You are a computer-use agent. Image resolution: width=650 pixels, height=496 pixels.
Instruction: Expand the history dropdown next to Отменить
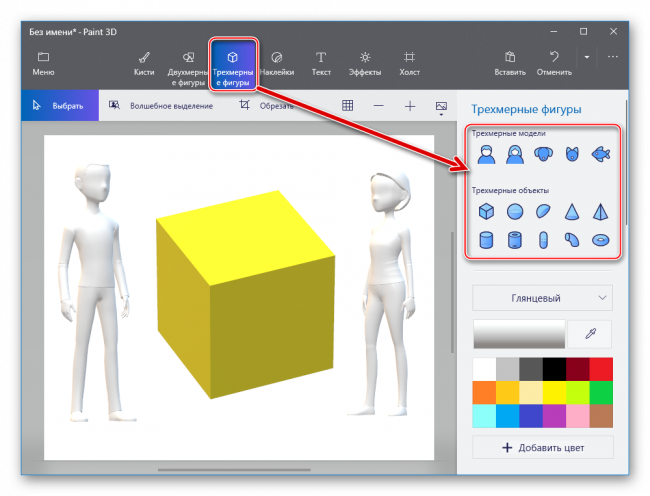click(x=587, y=57)
